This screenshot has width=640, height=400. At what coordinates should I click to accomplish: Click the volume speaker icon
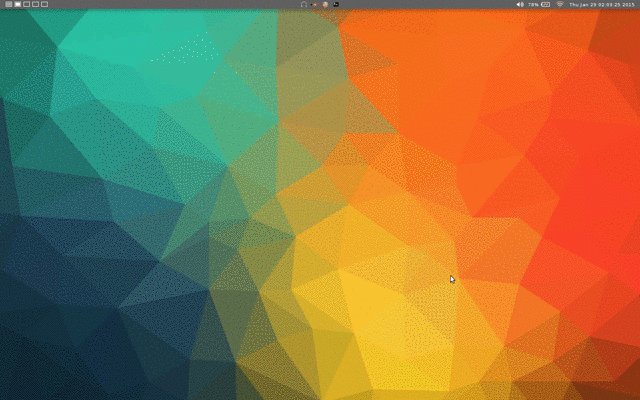[520, 4]
